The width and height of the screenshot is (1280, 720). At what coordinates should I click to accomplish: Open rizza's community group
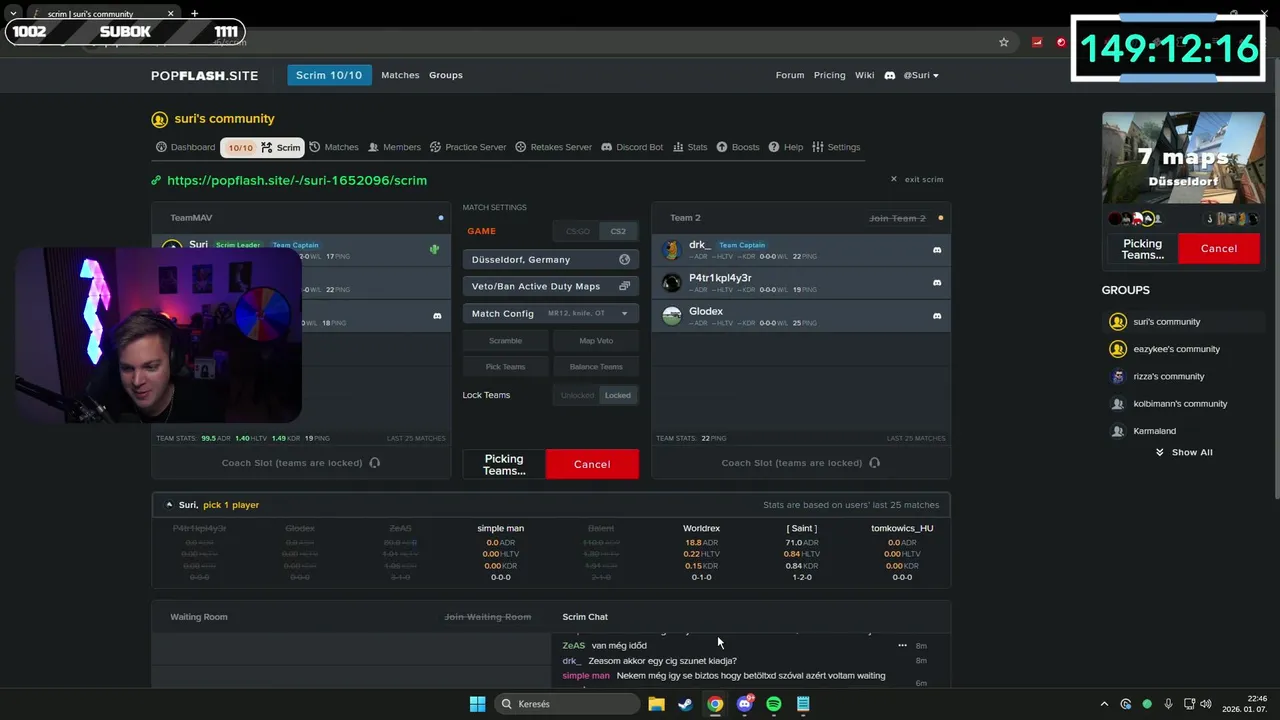click(x=1168, y=376)
